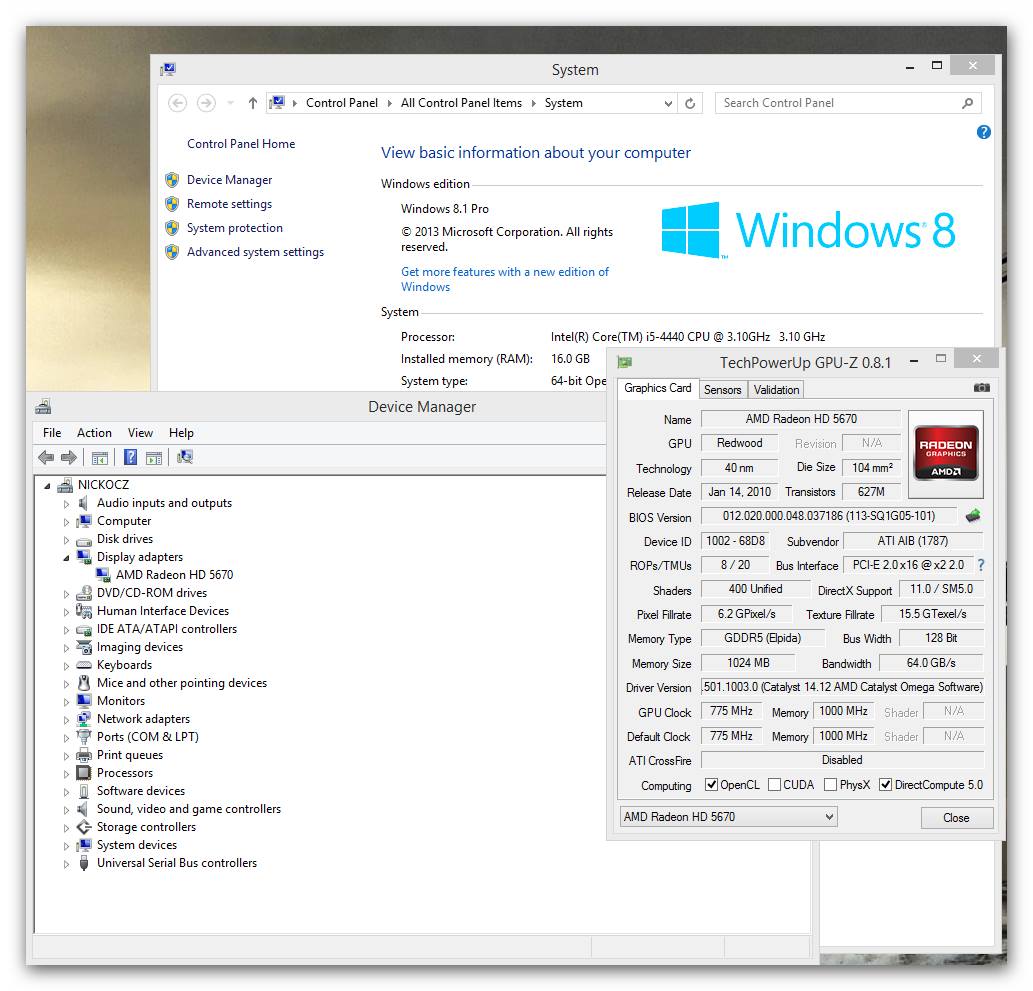Click the Up arrow in System window

pyautogui.click(x=252, y=103)
